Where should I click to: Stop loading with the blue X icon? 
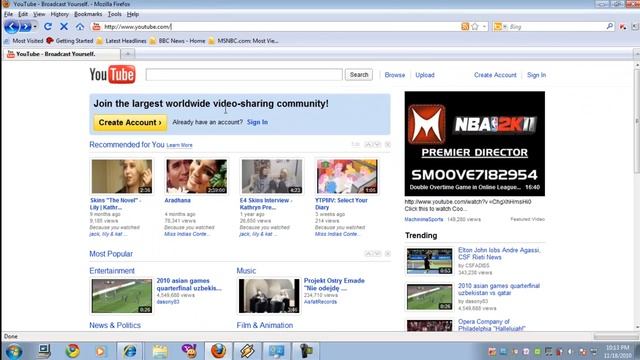pos(64,27)
